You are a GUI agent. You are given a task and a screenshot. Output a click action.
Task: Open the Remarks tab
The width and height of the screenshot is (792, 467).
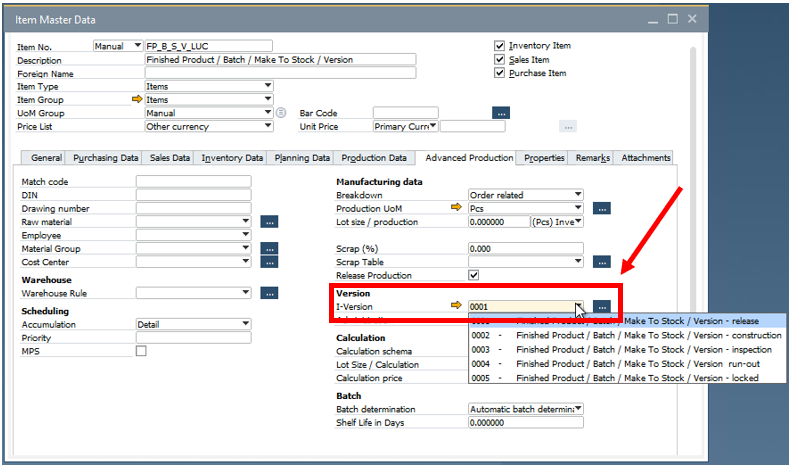592,158
